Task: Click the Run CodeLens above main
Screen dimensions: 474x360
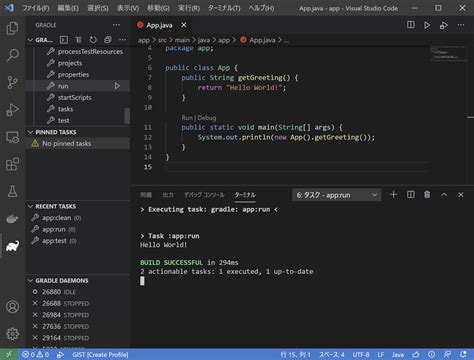Action: [187, 118]
